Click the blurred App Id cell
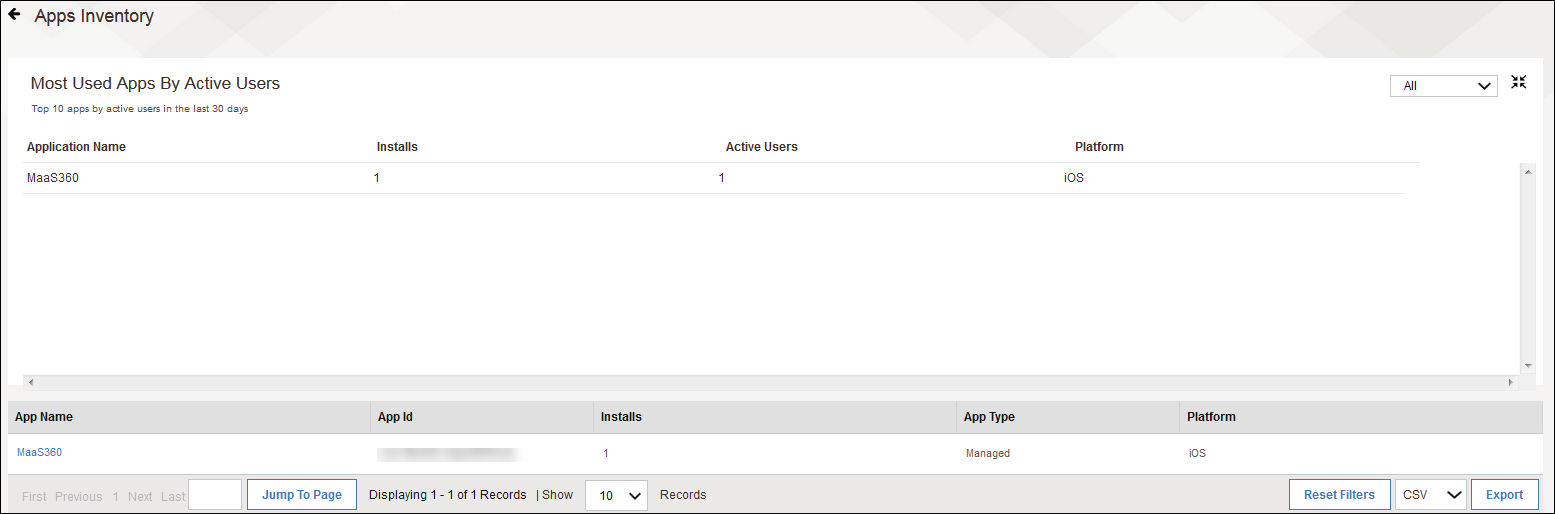1555x514 pixels. (447, 454)
